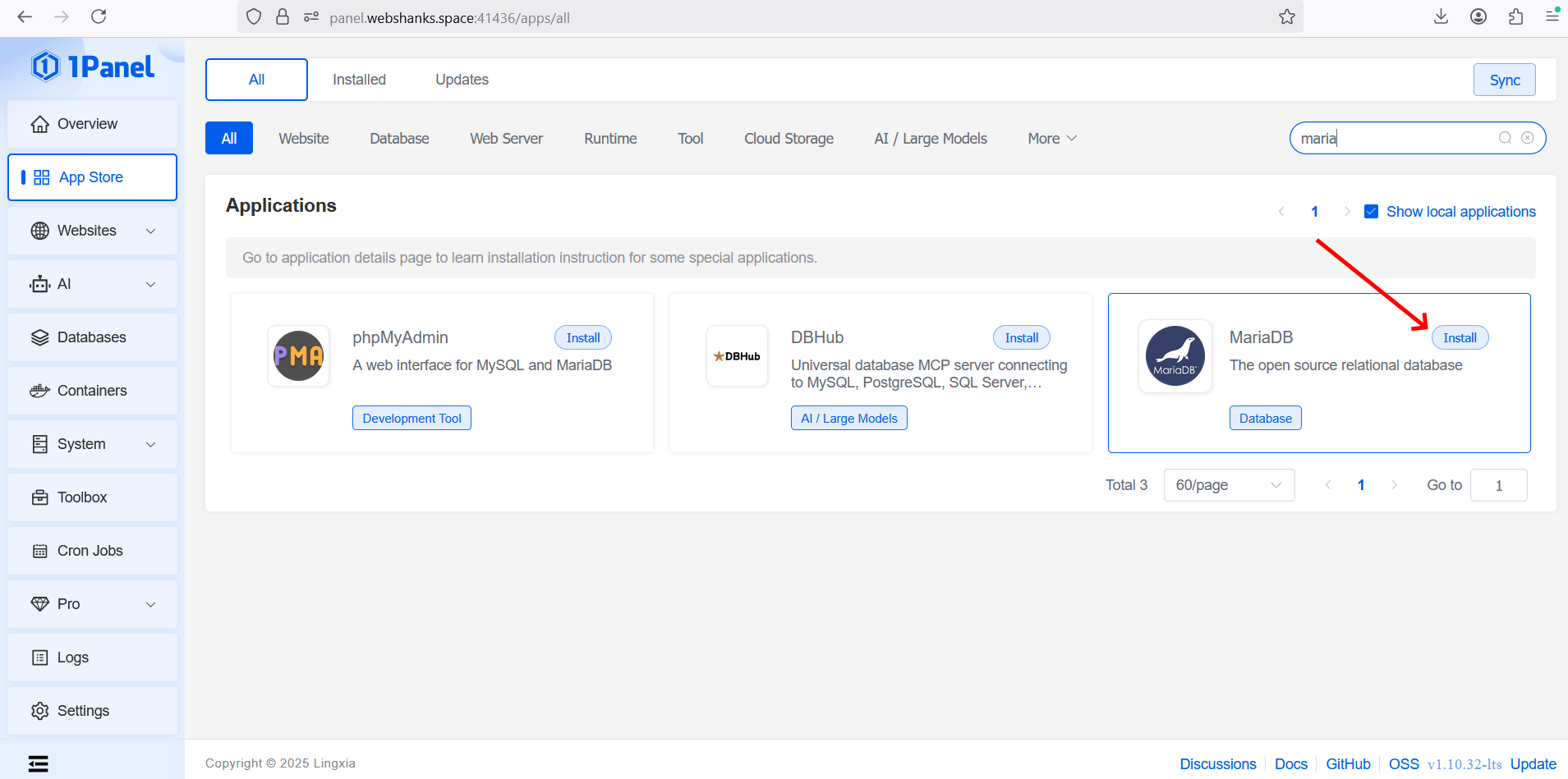Expand the Pro sidebar menu
The width and height of the screenshot is (1568, 779).
151,604
